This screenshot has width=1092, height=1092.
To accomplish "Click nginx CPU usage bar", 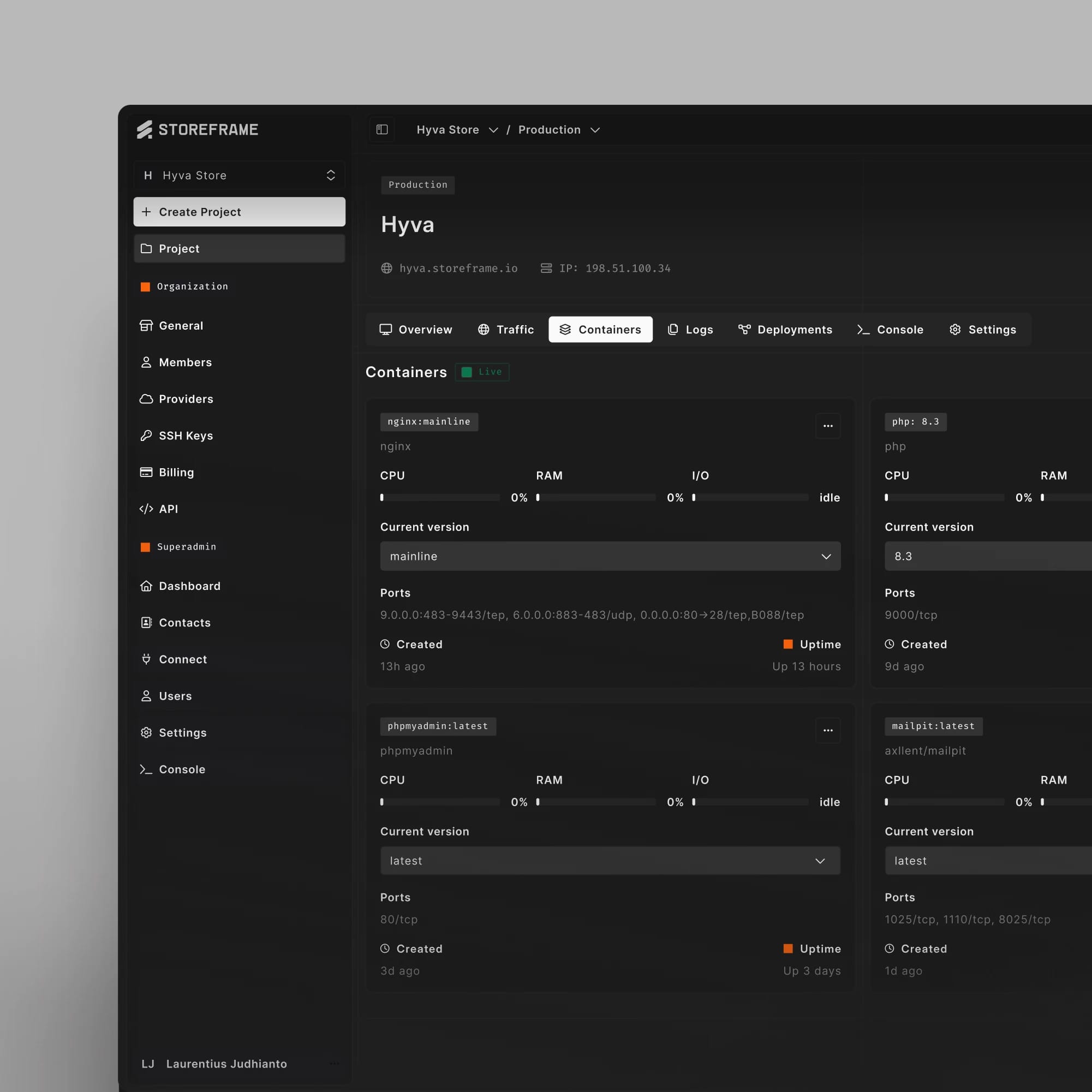I will tap(440, 497).
